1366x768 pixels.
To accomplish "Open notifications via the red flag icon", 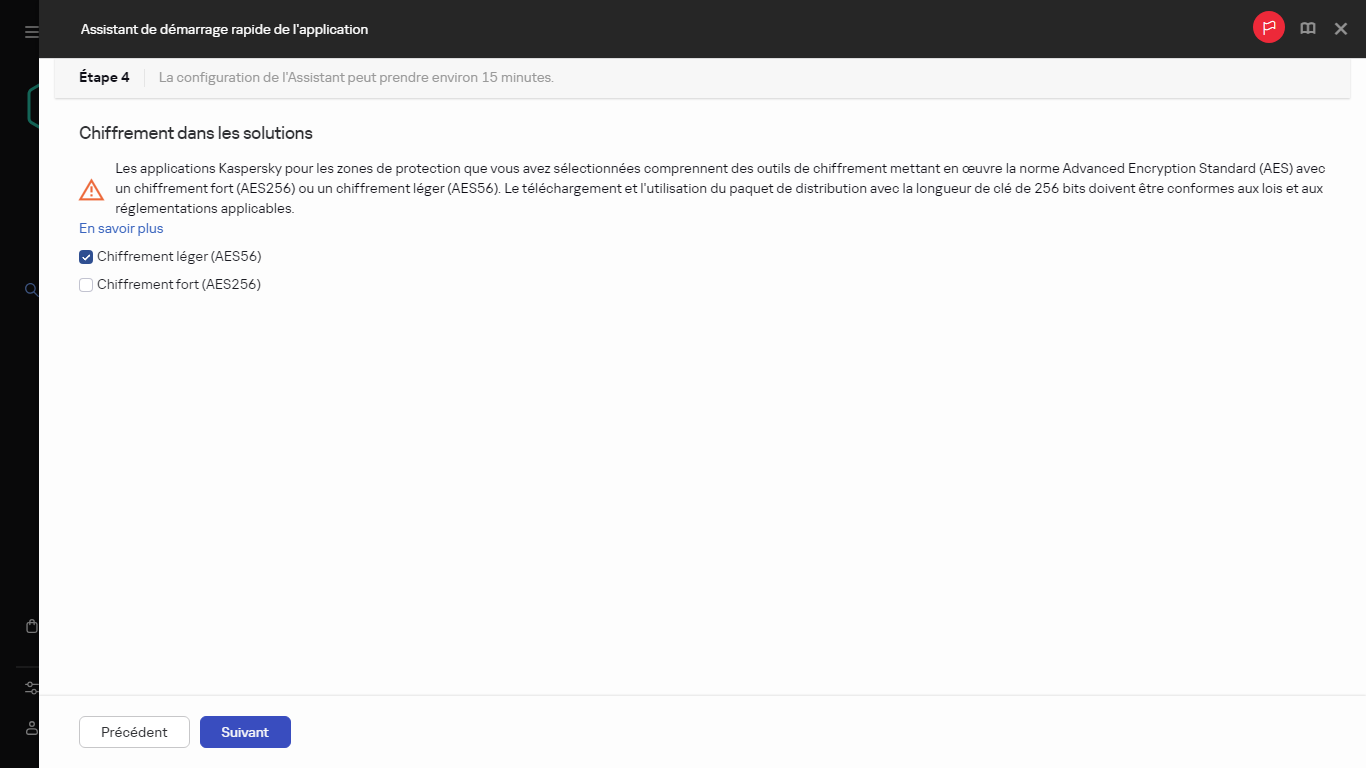I will coord(1268,28).
